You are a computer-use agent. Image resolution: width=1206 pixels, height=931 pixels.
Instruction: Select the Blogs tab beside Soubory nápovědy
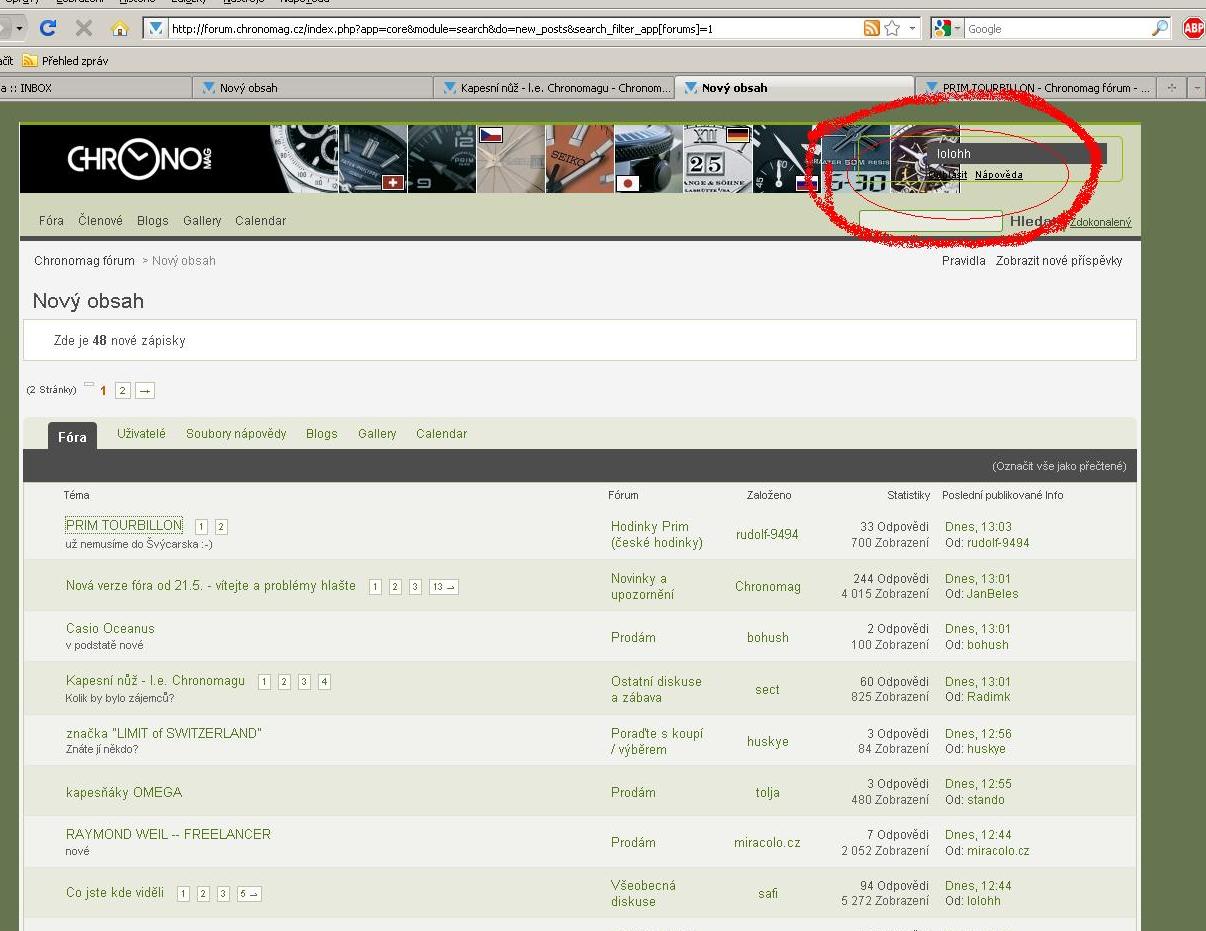pos(322,434)
